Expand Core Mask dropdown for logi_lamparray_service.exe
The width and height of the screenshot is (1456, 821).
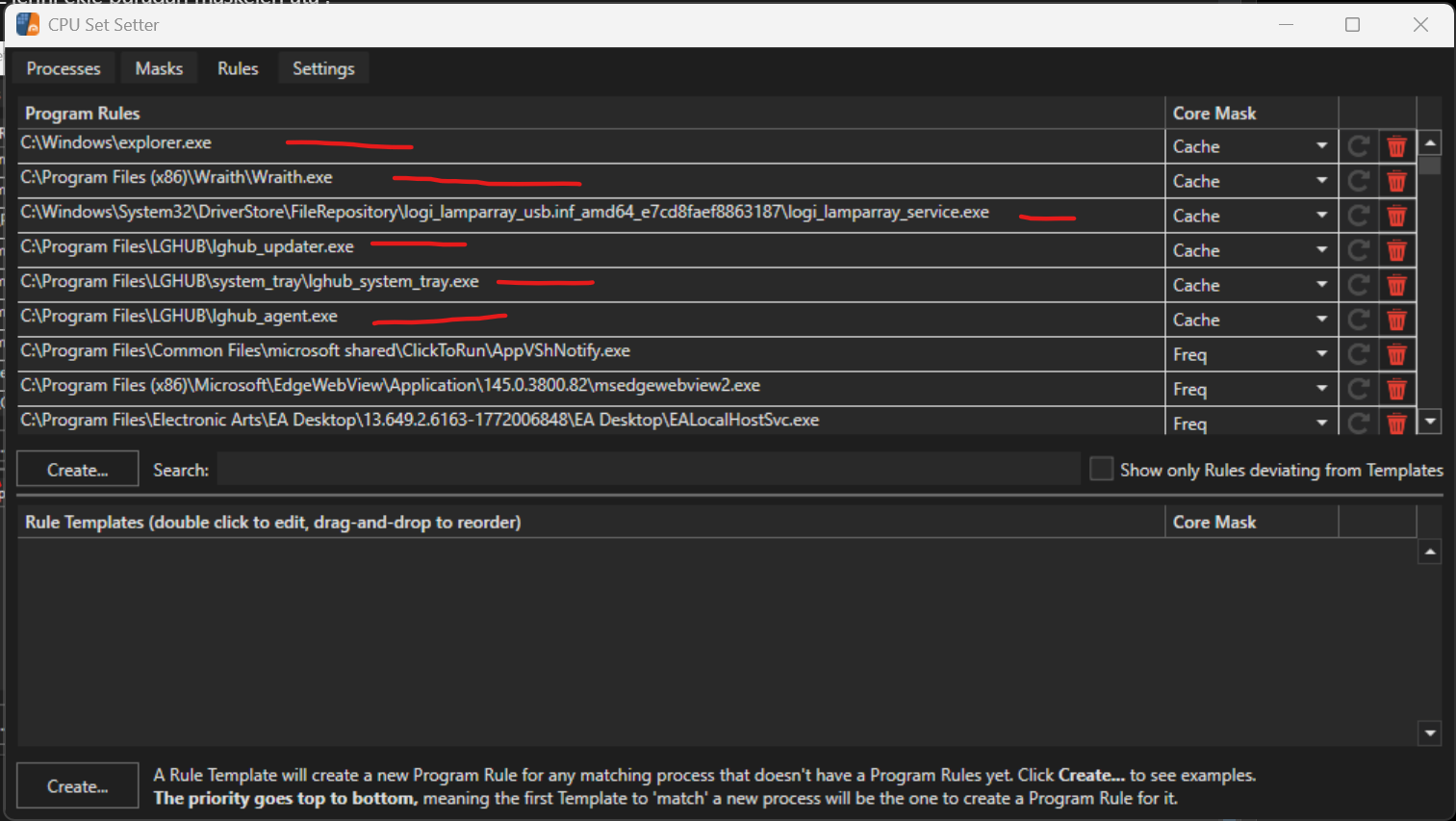coord(1251,216)
